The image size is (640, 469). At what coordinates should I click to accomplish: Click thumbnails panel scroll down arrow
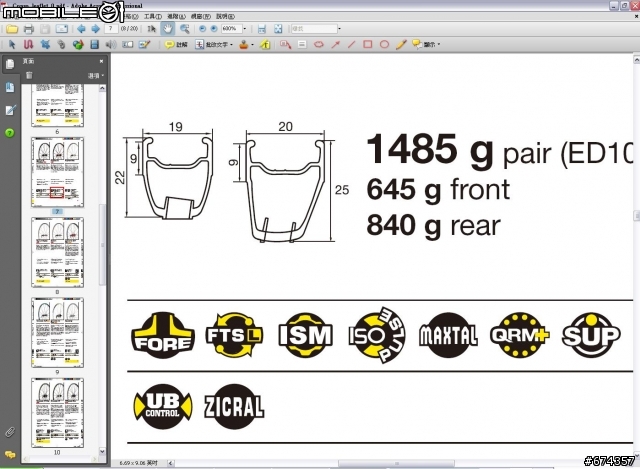[x=102, y=451]
